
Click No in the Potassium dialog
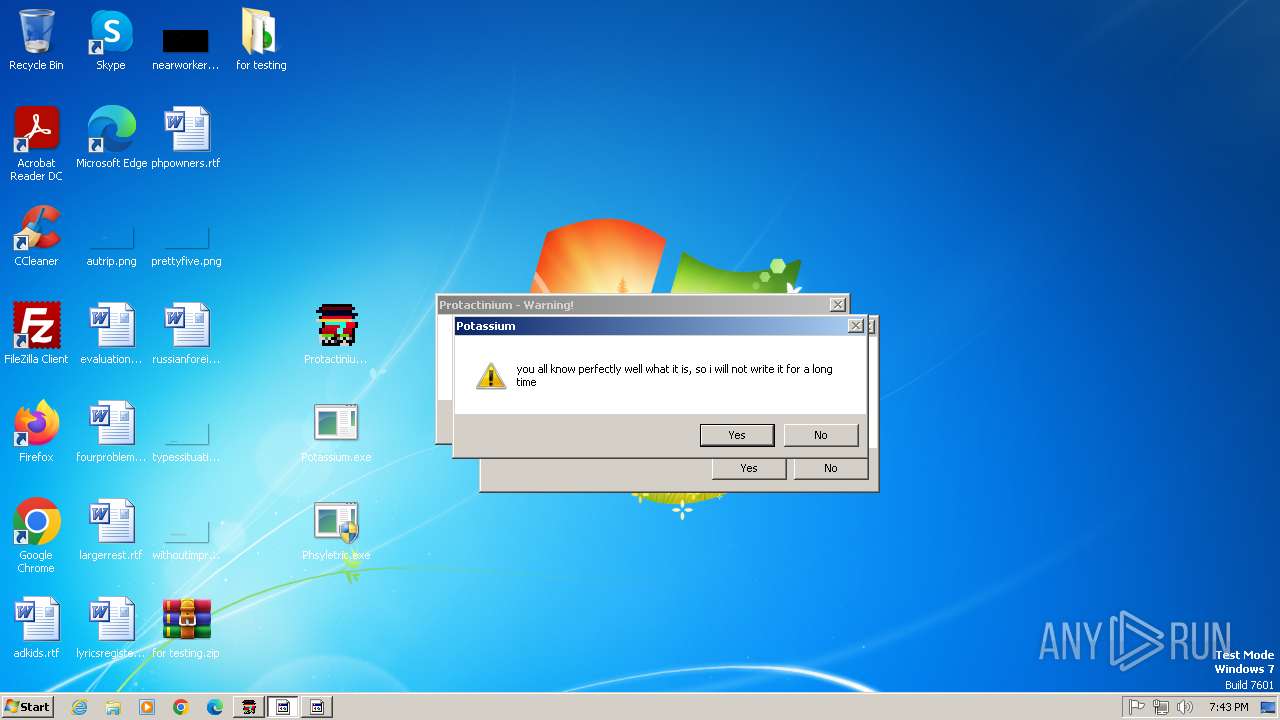821,435
